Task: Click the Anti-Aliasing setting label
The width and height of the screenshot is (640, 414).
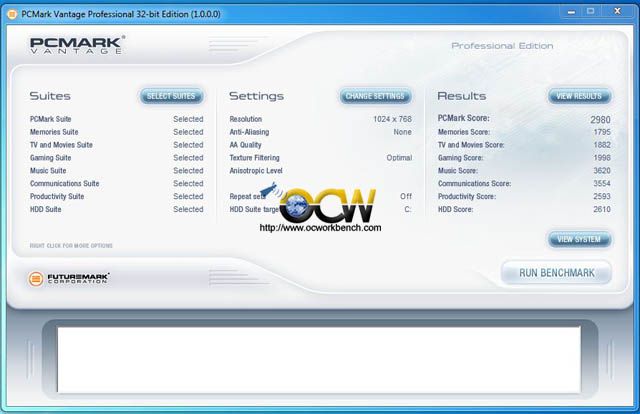Action: coord(249,132)
